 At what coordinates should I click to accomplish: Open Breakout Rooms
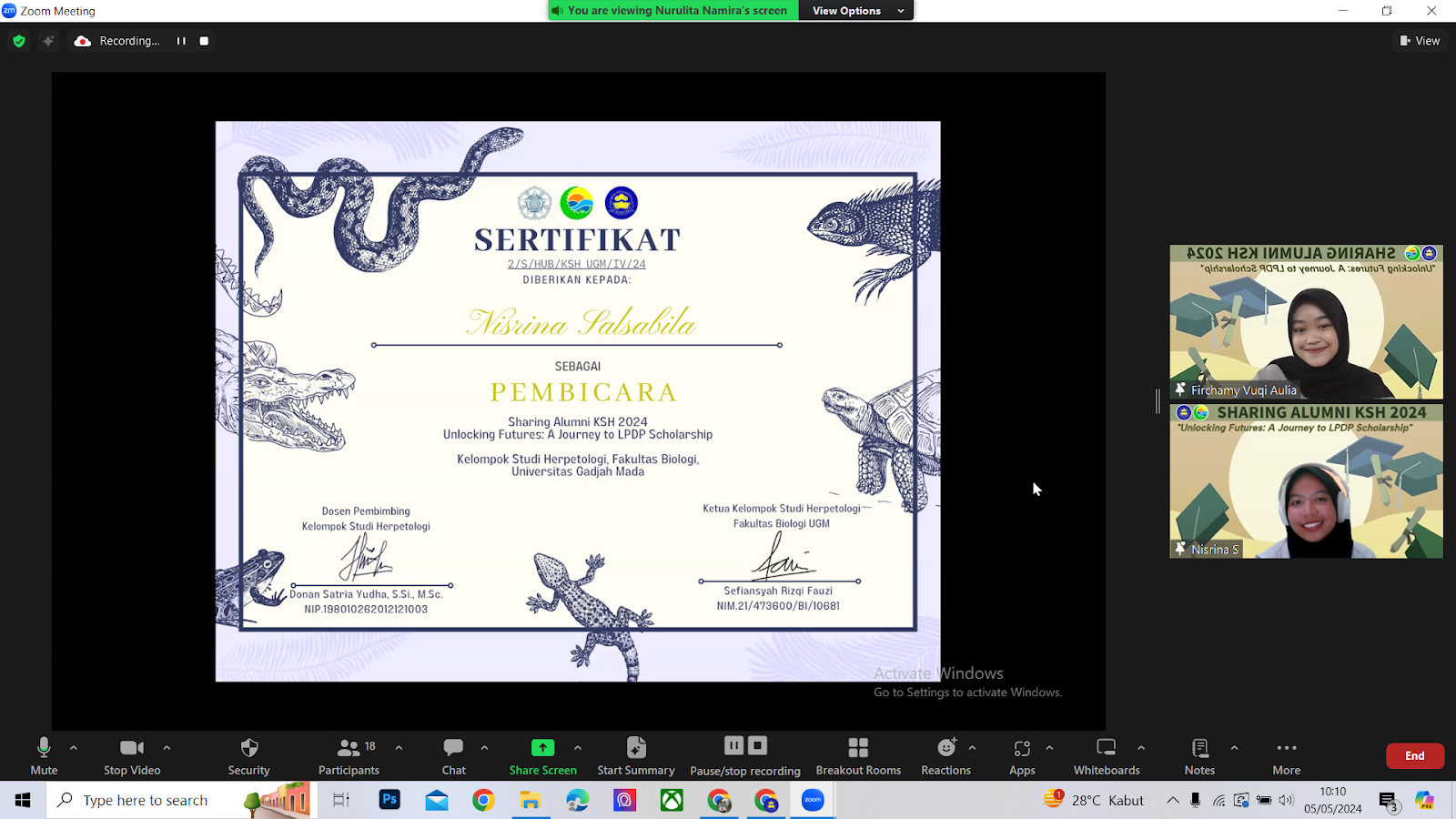[x=858, y=756]
